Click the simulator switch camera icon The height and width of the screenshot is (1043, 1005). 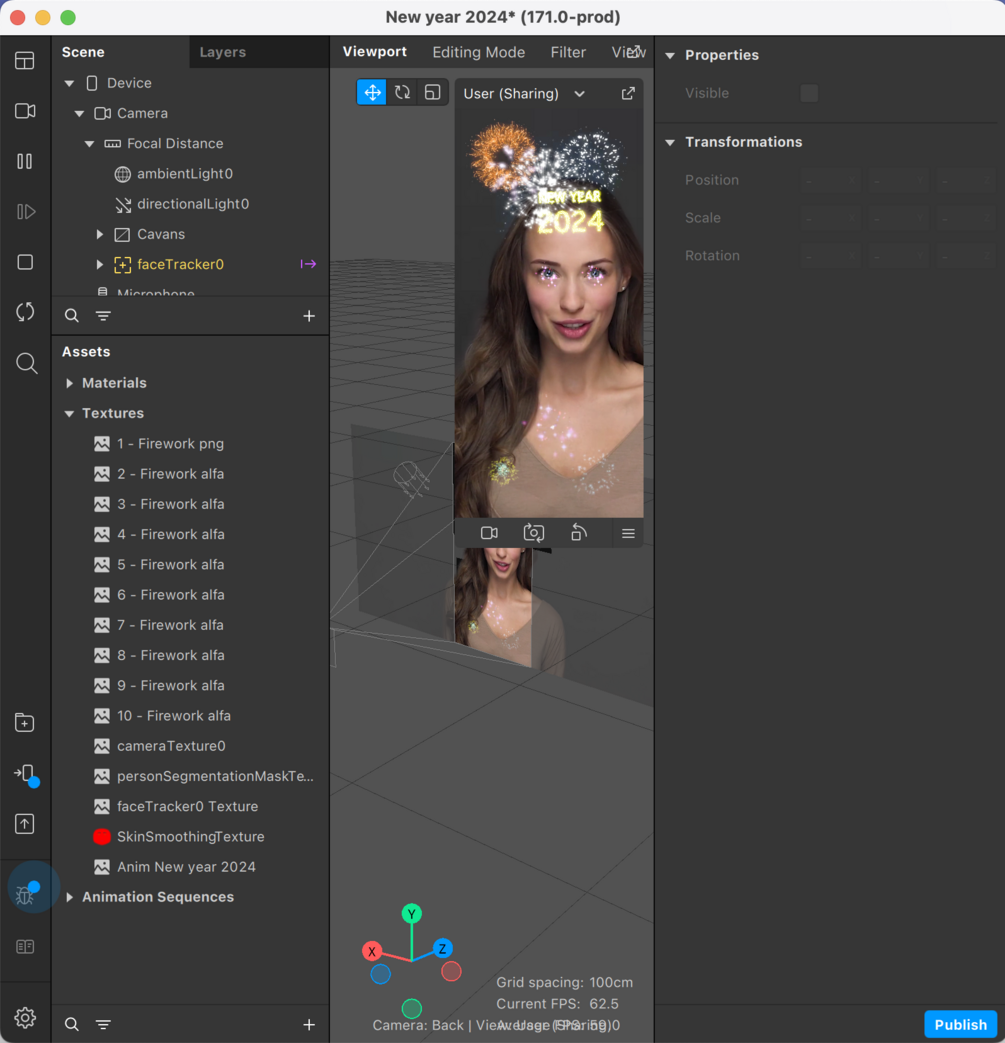pos(533,533)
